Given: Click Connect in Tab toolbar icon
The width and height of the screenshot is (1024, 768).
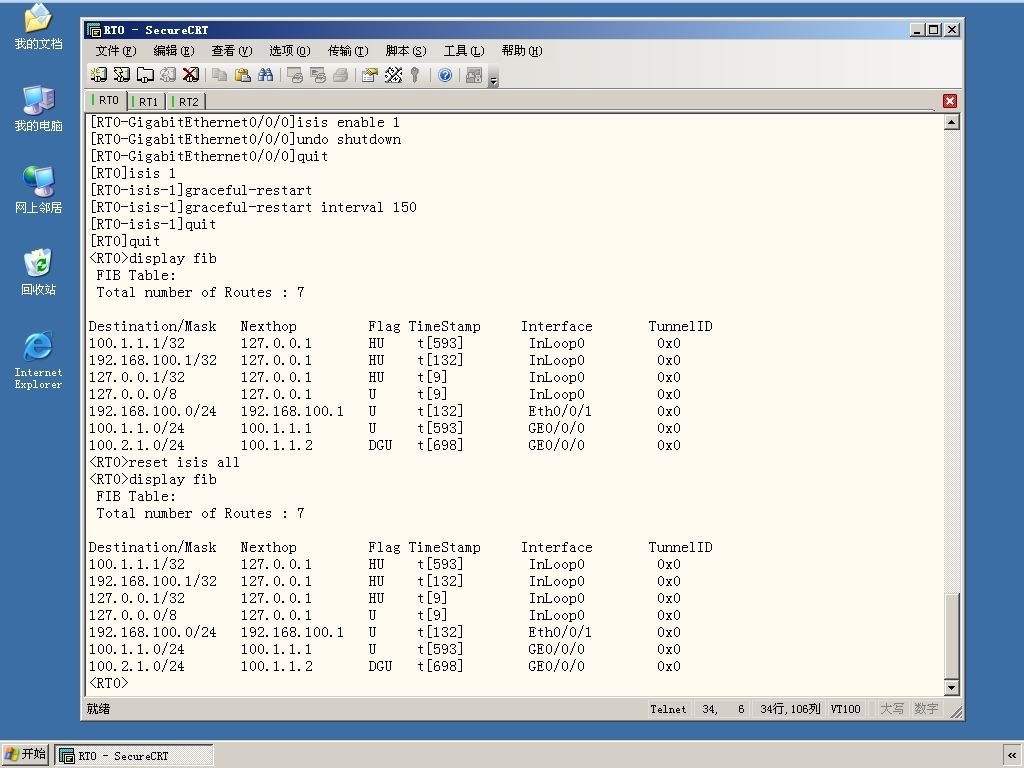Looking at the screenshot, I should pos(144,75).
